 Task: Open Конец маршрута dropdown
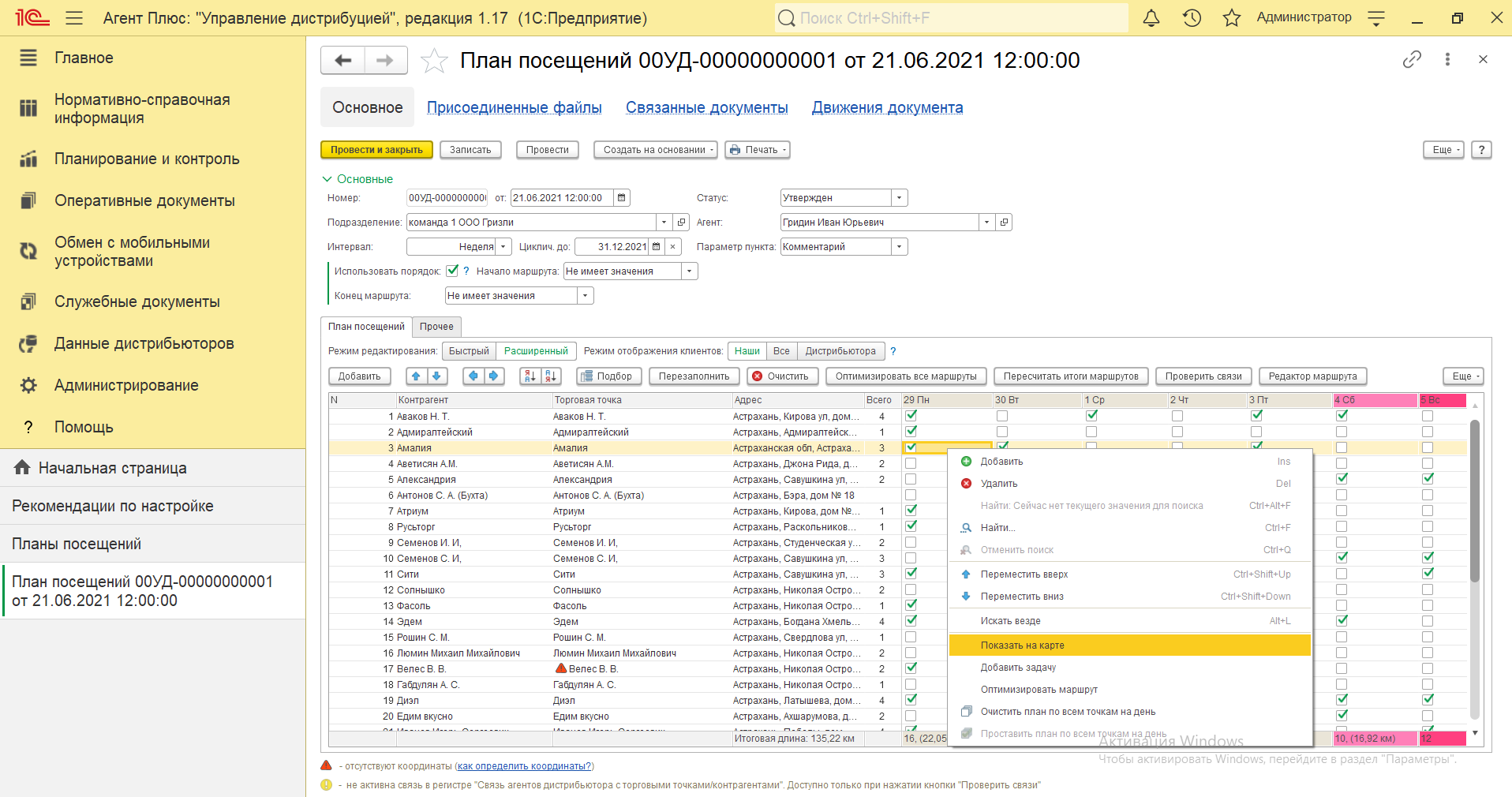click(x=586, y=296)
